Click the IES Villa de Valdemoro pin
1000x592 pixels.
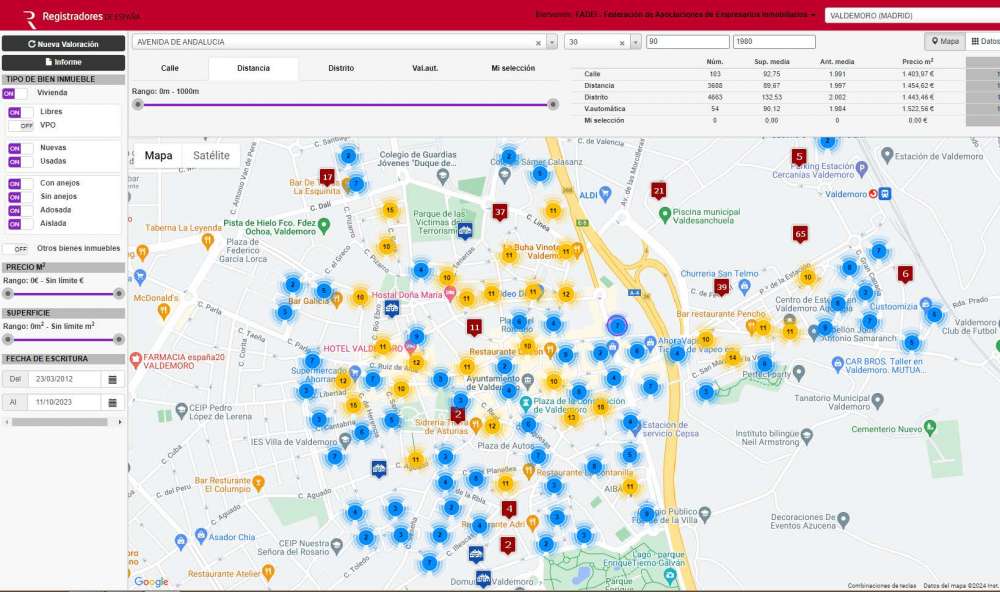pyautogui.click(x=345, y=440)
